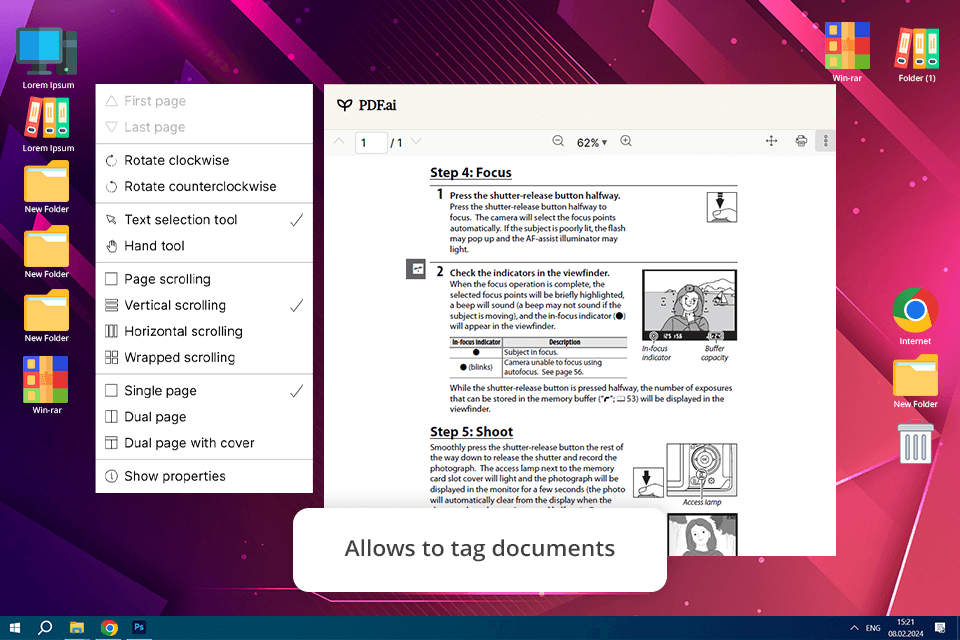Viewport: 960px width, 640px height.
Task: Choose Dual page view
Action: (x=204, y=417)
